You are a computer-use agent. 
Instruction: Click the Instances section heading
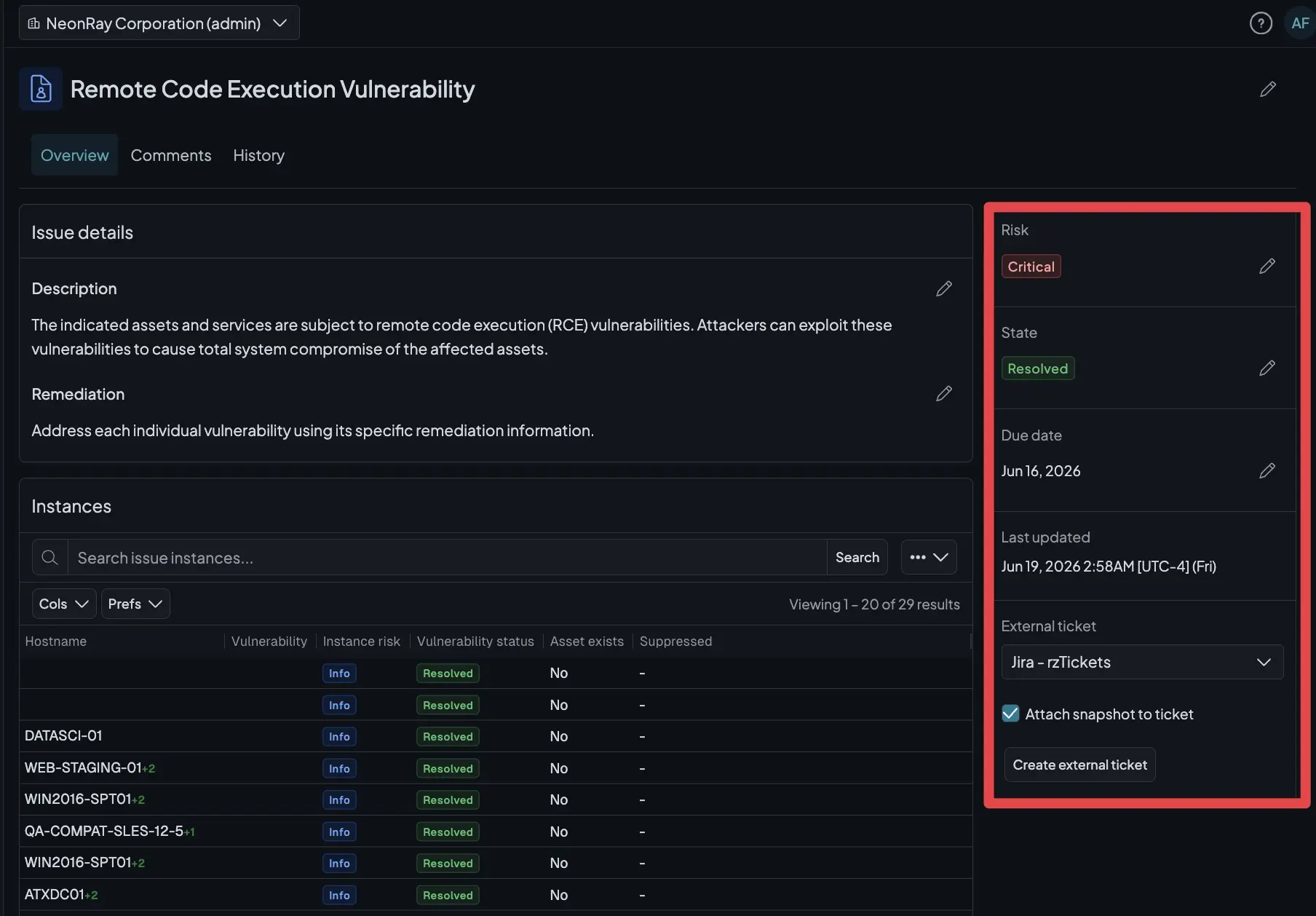(x=71, y=506)
